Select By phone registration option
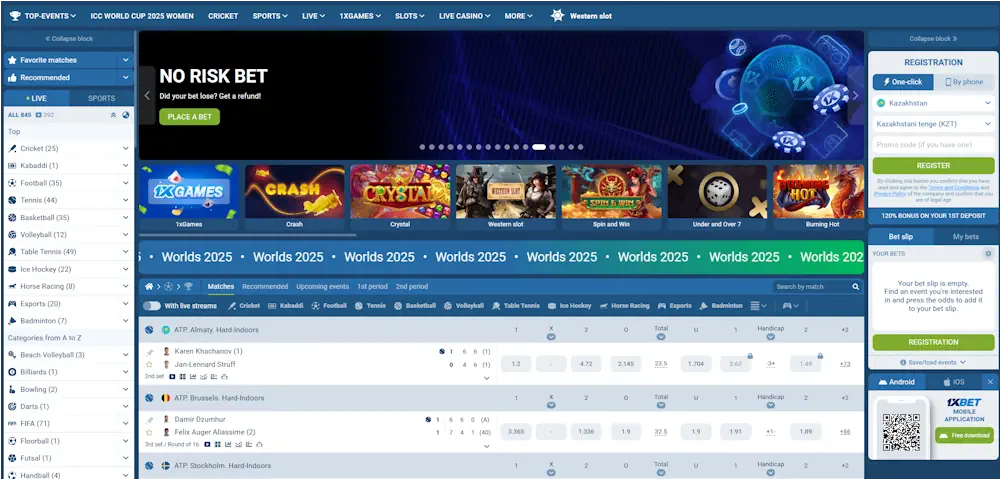Viewport: 1000px width, 479px height. click(964, 82)
